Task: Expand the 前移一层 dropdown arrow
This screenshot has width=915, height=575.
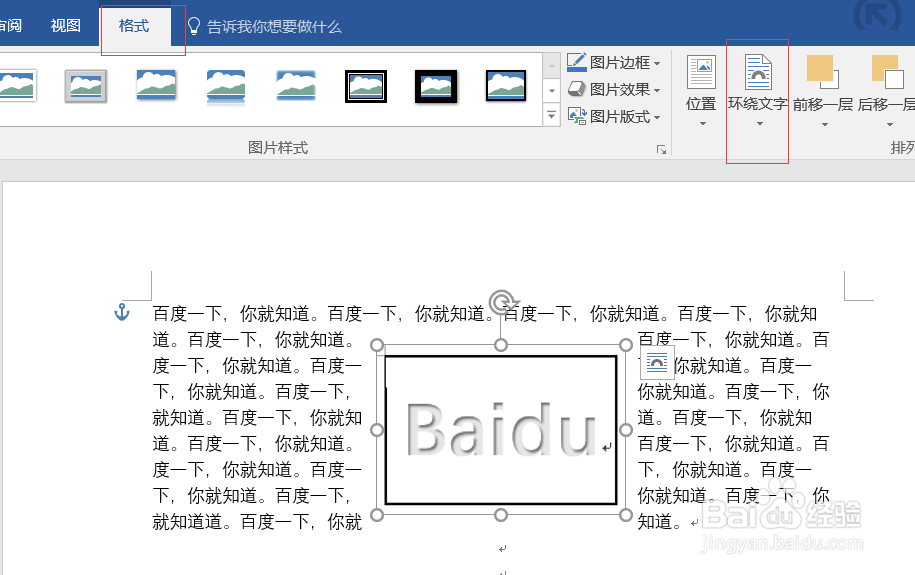Action: [x=825, y=124]
